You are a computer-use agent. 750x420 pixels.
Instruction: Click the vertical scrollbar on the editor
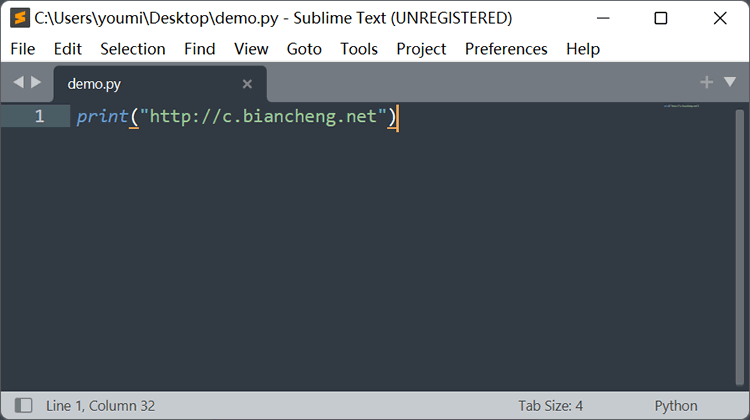click(x=739, y=247)
